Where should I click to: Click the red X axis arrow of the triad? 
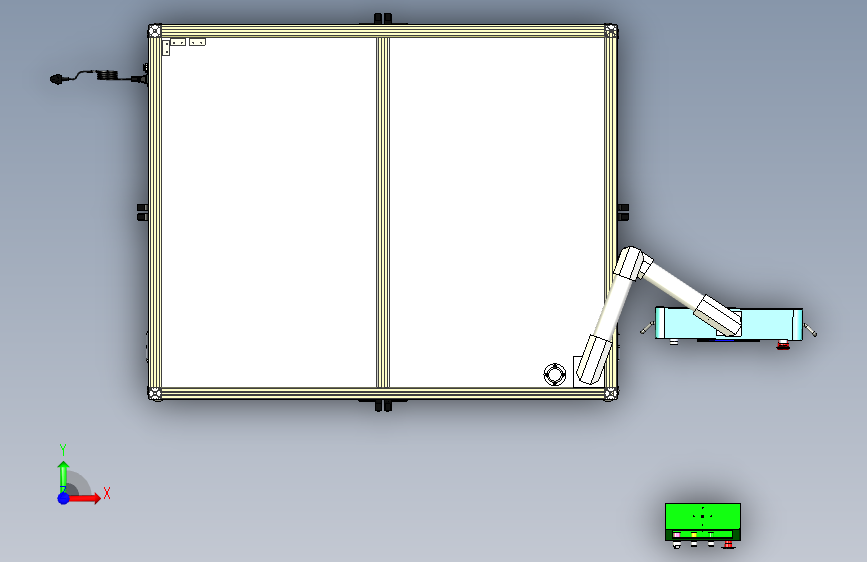[x=84, y=498]
